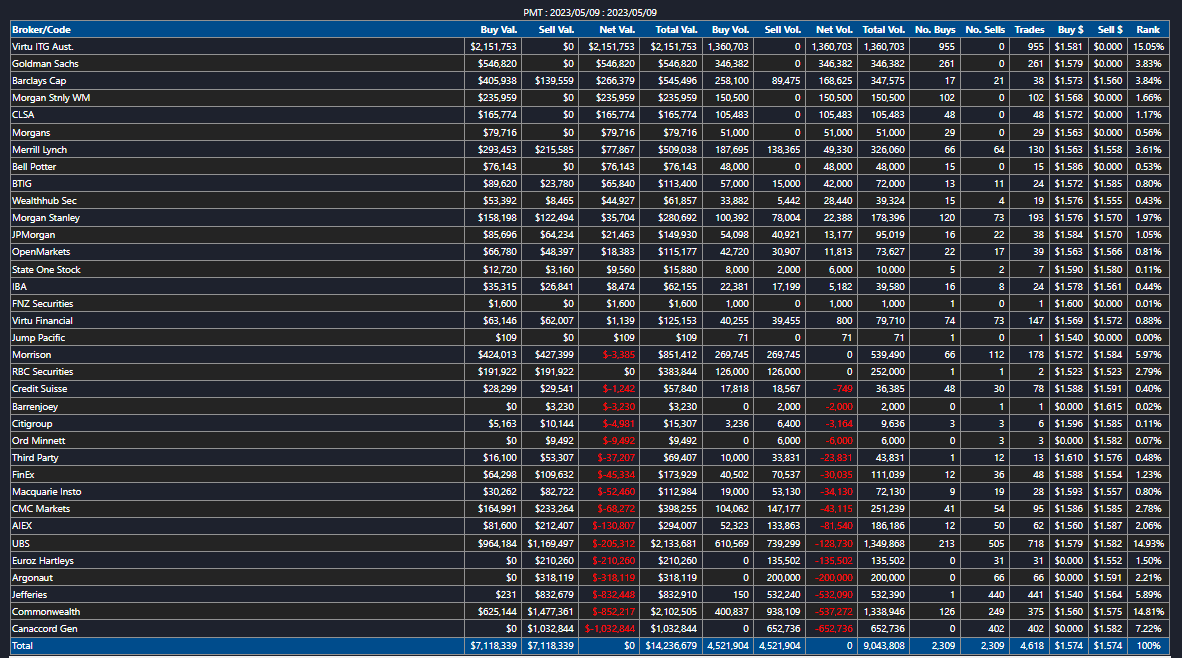Select the Citigroup broker name
The width and height of the screenshot is (1182, 658).
tap(32, 424)
